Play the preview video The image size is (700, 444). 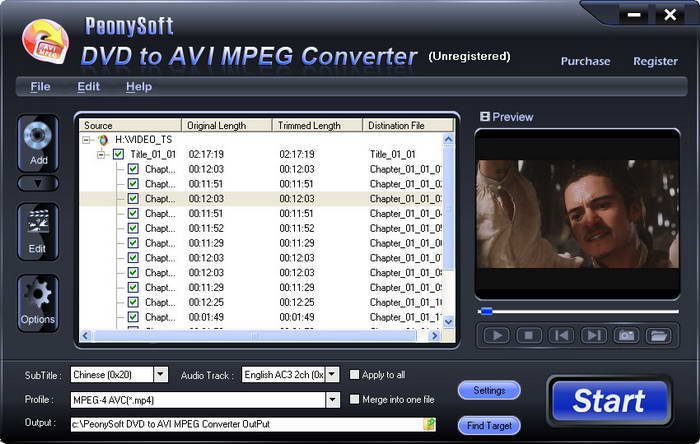point(496,335)
